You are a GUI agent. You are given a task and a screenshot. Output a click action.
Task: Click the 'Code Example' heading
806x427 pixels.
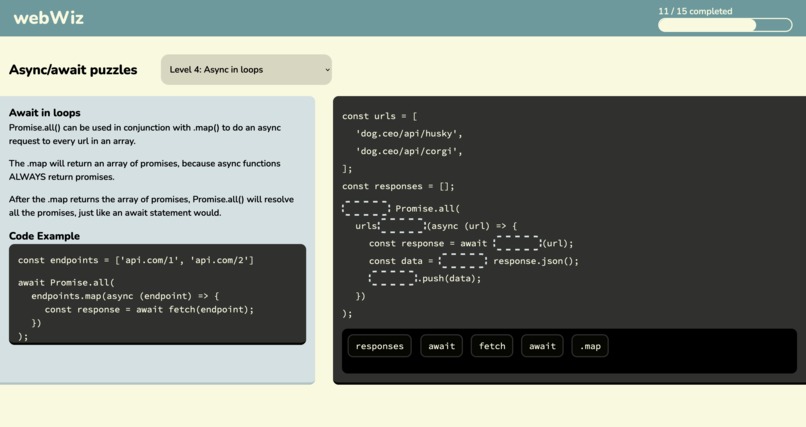(44, 236)
